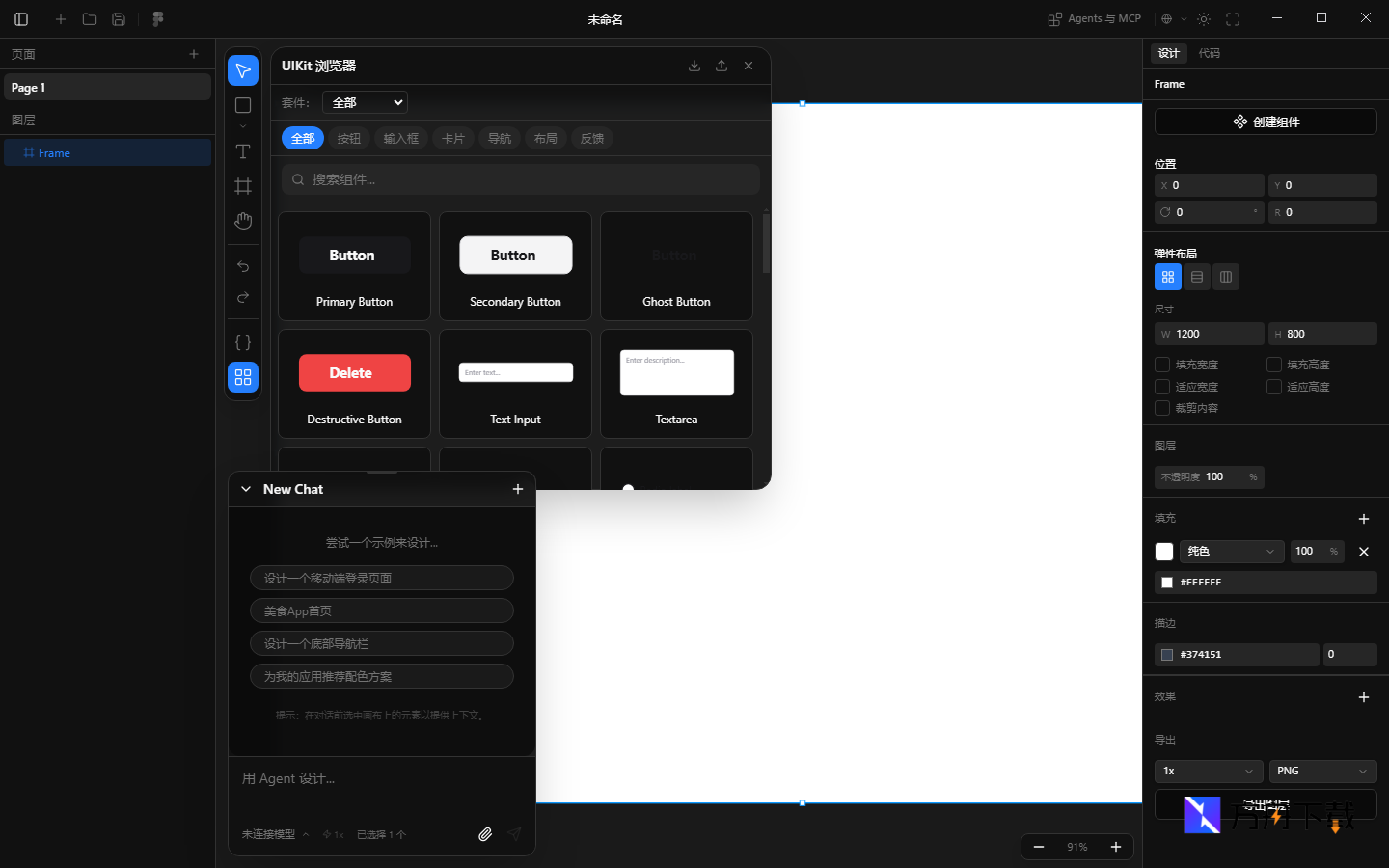Click the Redo arrow icon
This screenshot has width=1389, height=868.
tap(242, 298)
